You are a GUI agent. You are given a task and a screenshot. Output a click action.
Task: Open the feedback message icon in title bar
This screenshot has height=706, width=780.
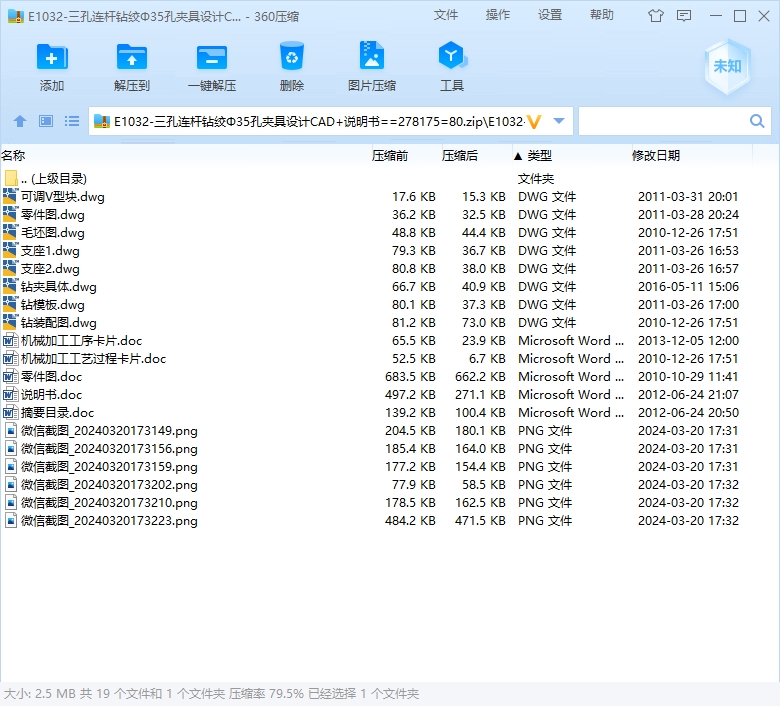[684, 16]
